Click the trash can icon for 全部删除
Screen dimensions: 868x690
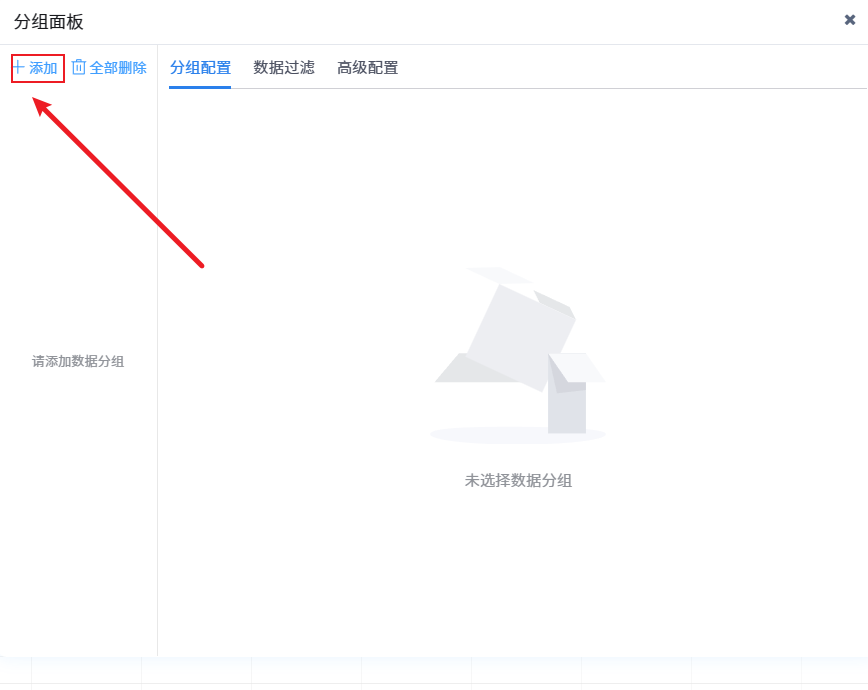click(79, 67)
